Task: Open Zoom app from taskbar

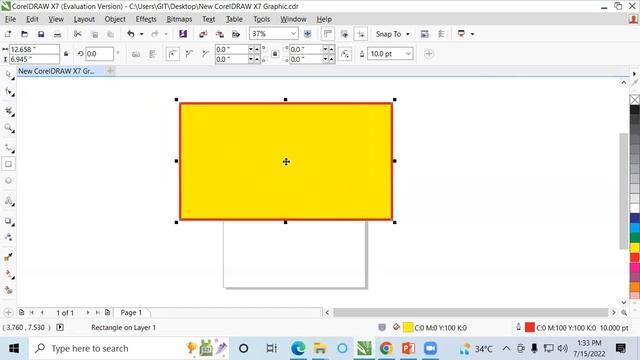Action: (x=430, y=349)
